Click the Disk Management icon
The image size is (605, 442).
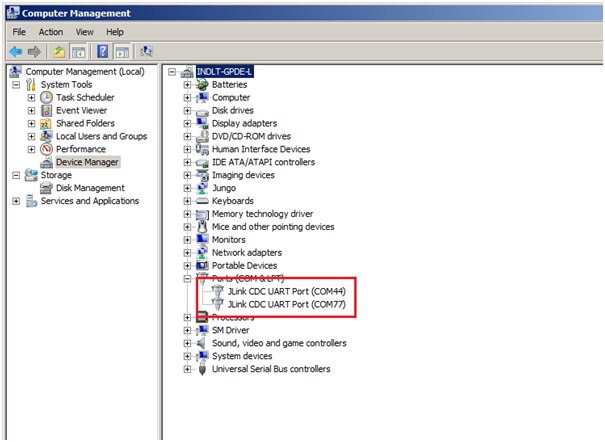[46, 188]
